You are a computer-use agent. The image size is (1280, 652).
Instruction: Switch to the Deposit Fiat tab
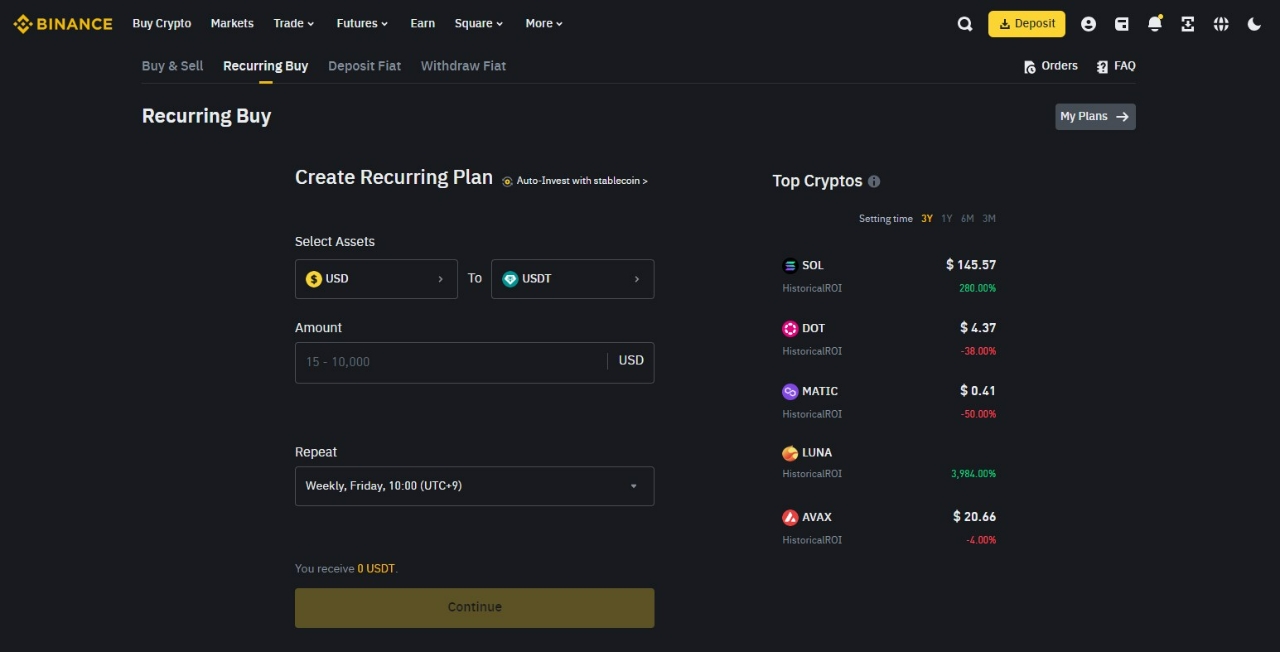pos(364,66)
